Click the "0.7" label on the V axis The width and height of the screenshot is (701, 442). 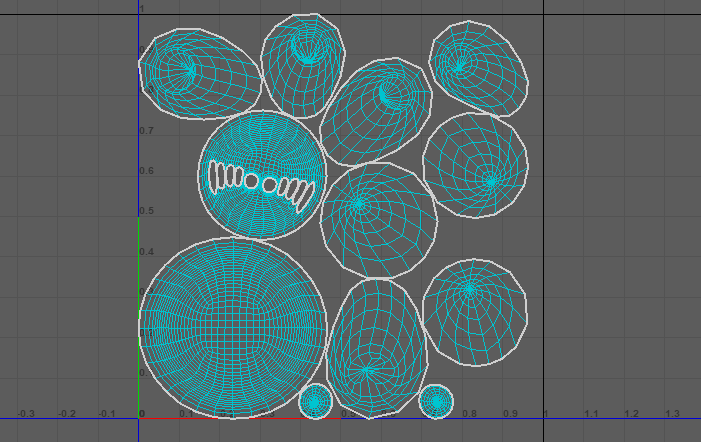click(x=146, y=130)
